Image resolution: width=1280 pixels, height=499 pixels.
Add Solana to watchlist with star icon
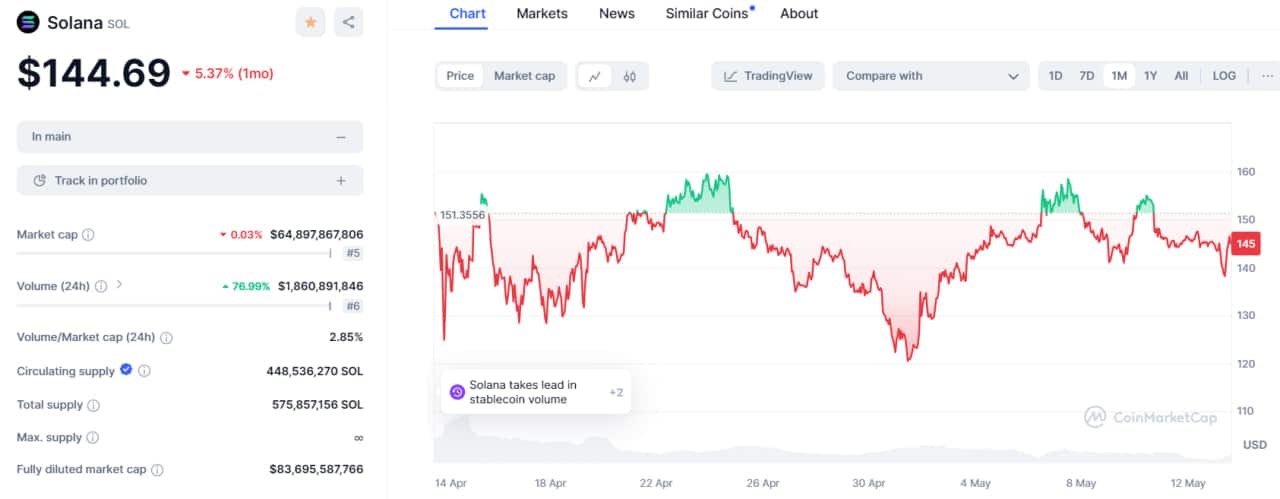coord(310,22)
